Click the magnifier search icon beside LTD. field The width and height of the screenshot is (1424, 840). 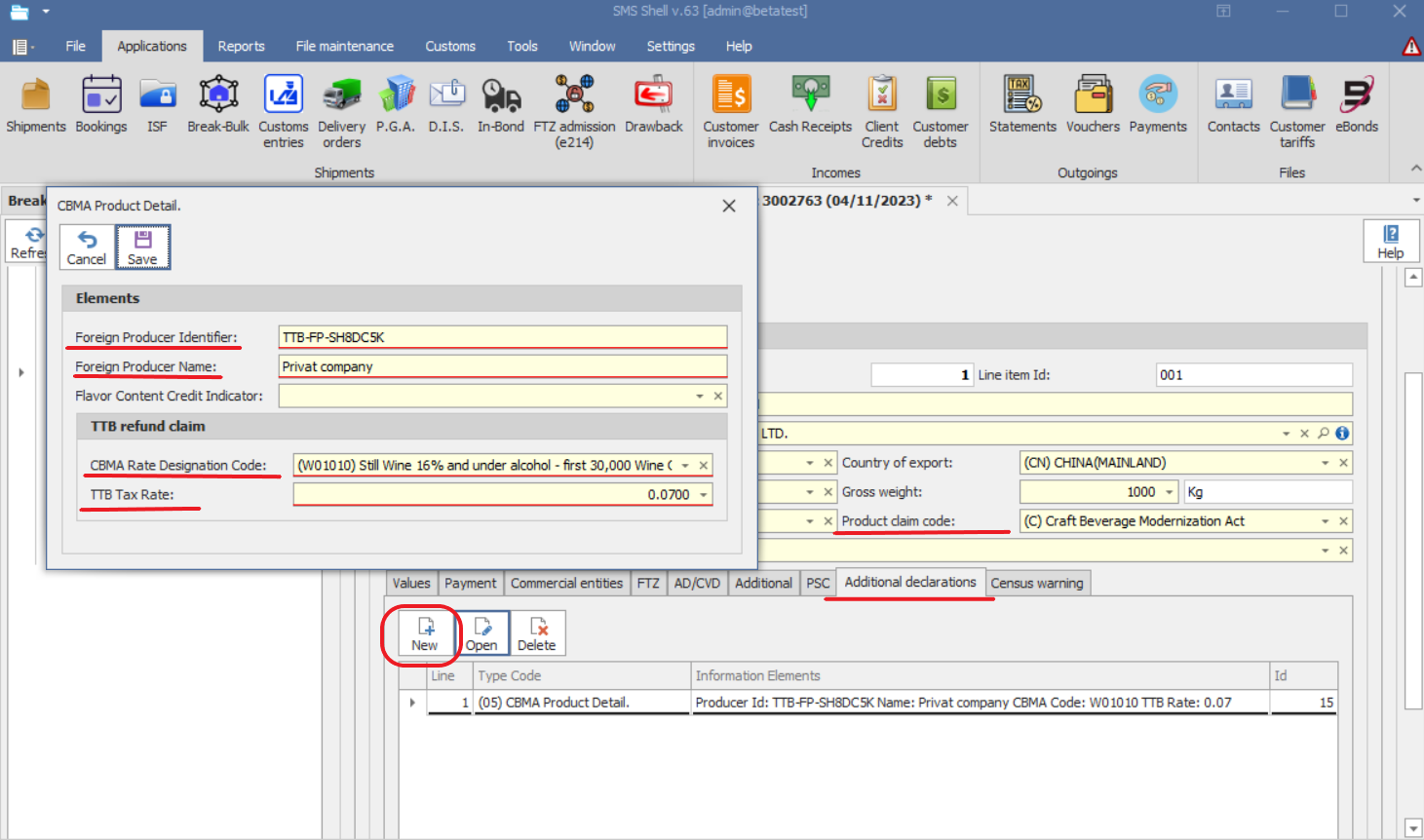1323,434
